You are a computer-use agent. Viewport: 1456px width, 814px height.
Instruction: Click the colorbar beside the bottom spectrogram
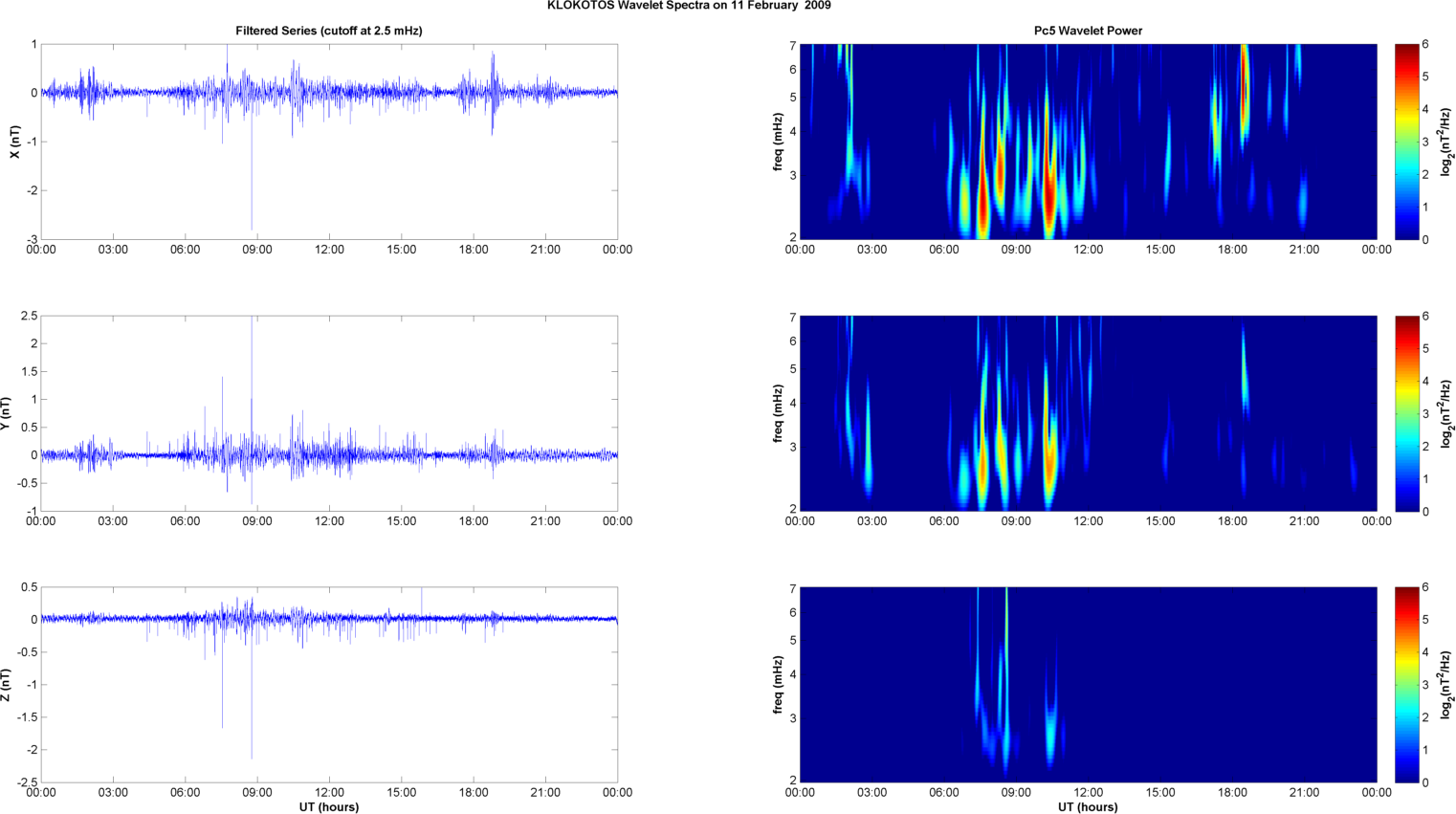[1406, 685]
